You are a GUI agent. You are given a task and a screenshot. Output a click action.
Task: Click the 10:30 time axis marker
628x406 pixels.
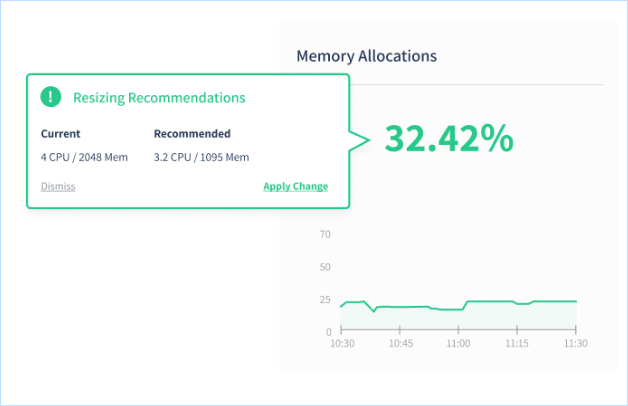click(x=342, y=343)
